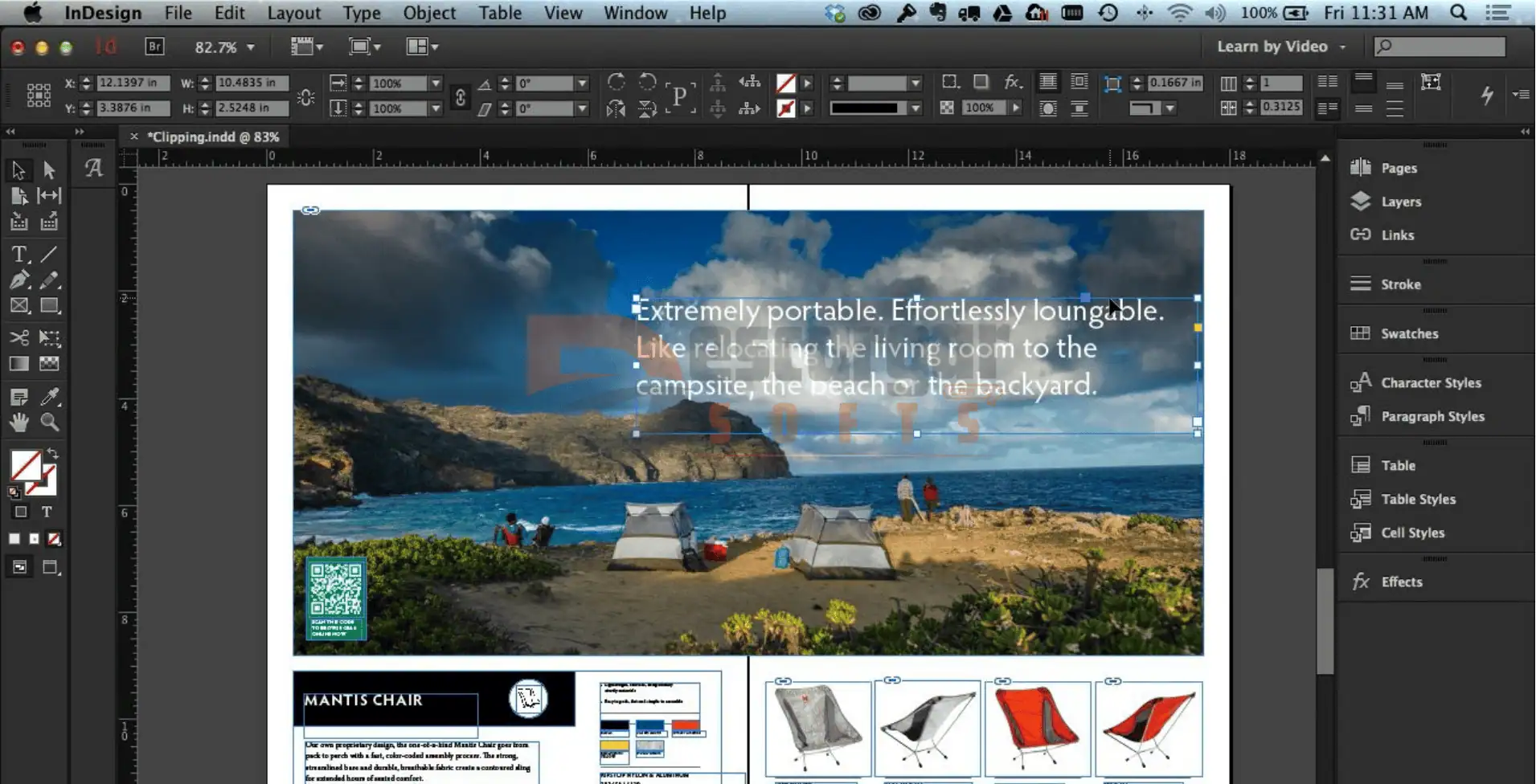Open the Arrange Documents dropdown

(x=422, y=47)
